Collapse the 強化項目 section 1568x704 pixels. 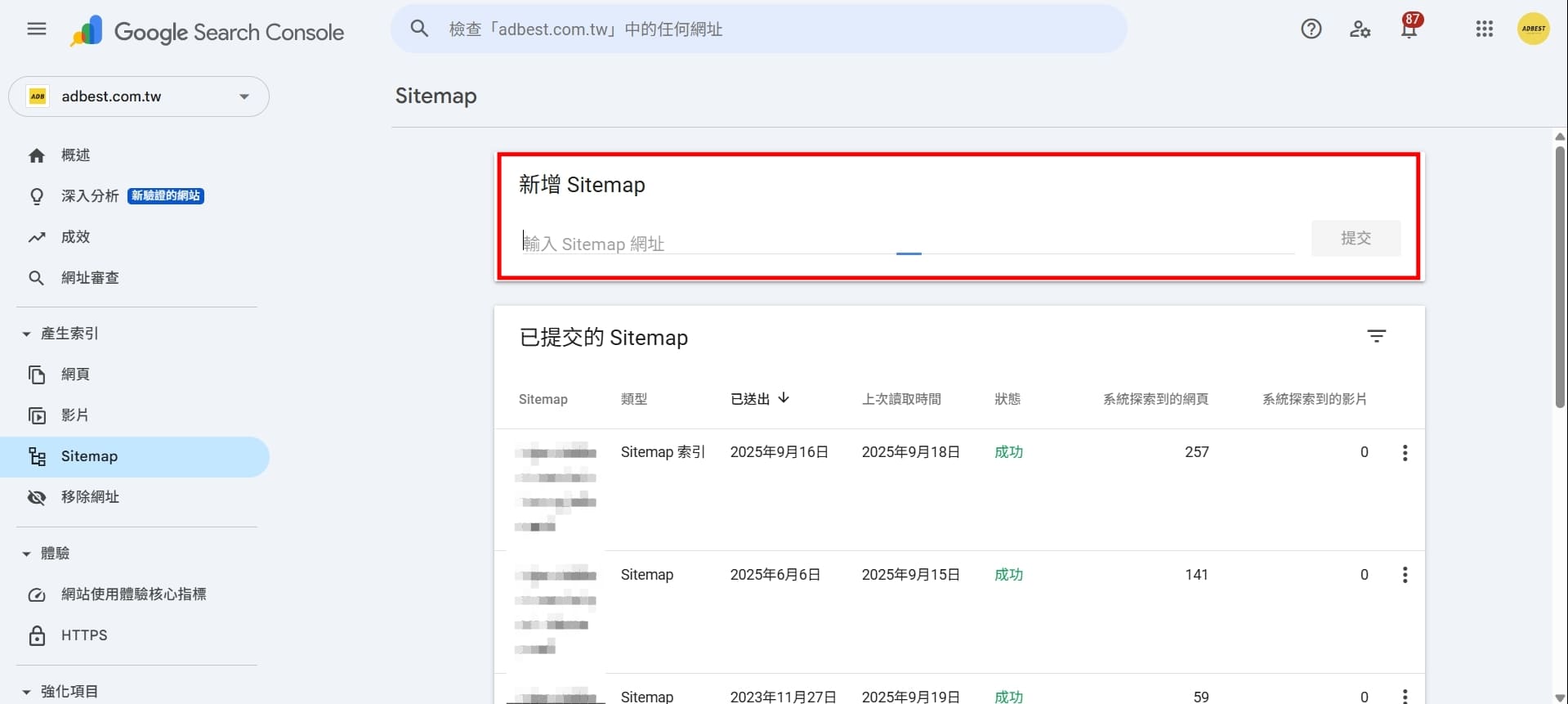(26, 692)
